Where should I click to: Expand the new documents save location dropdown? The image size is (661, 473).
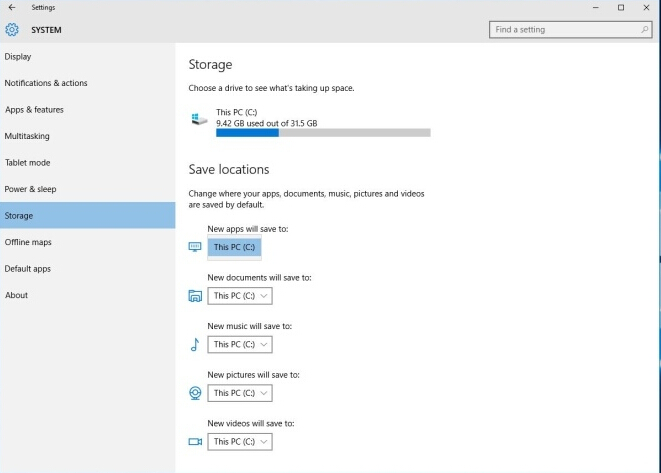(x=240, y=296)
